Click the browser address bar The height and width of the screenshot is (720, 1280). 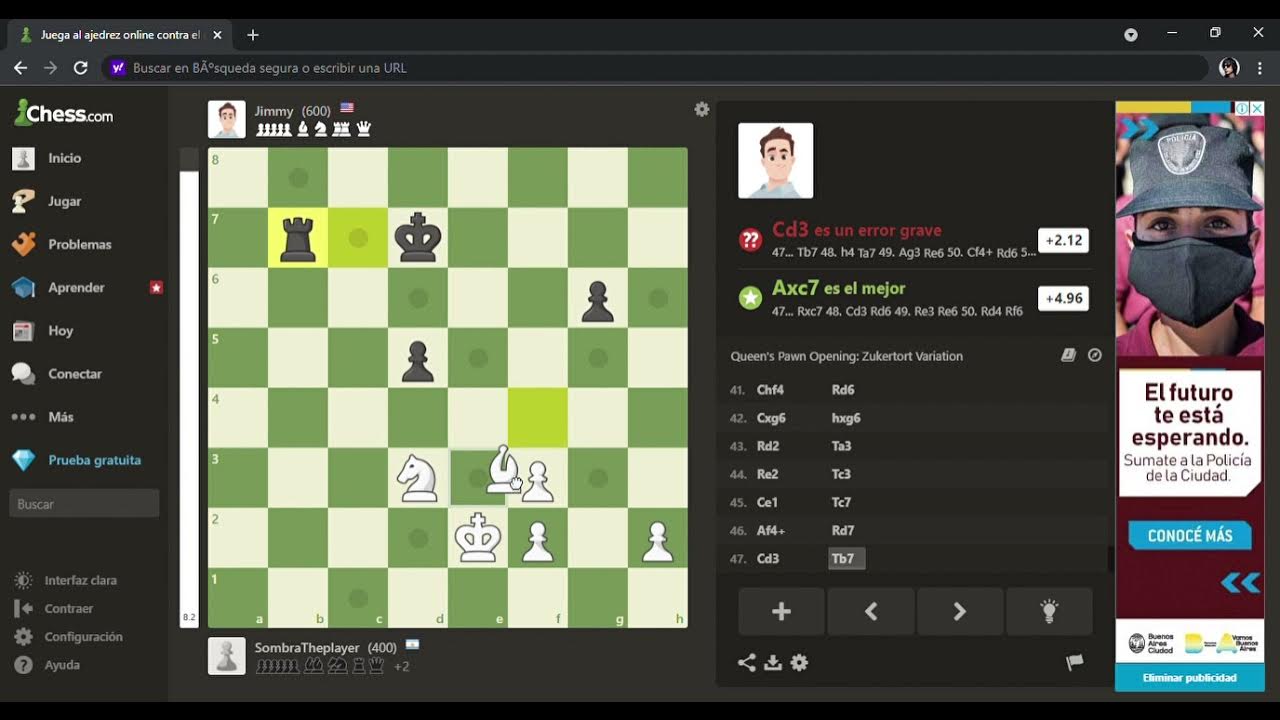point(655,68)
